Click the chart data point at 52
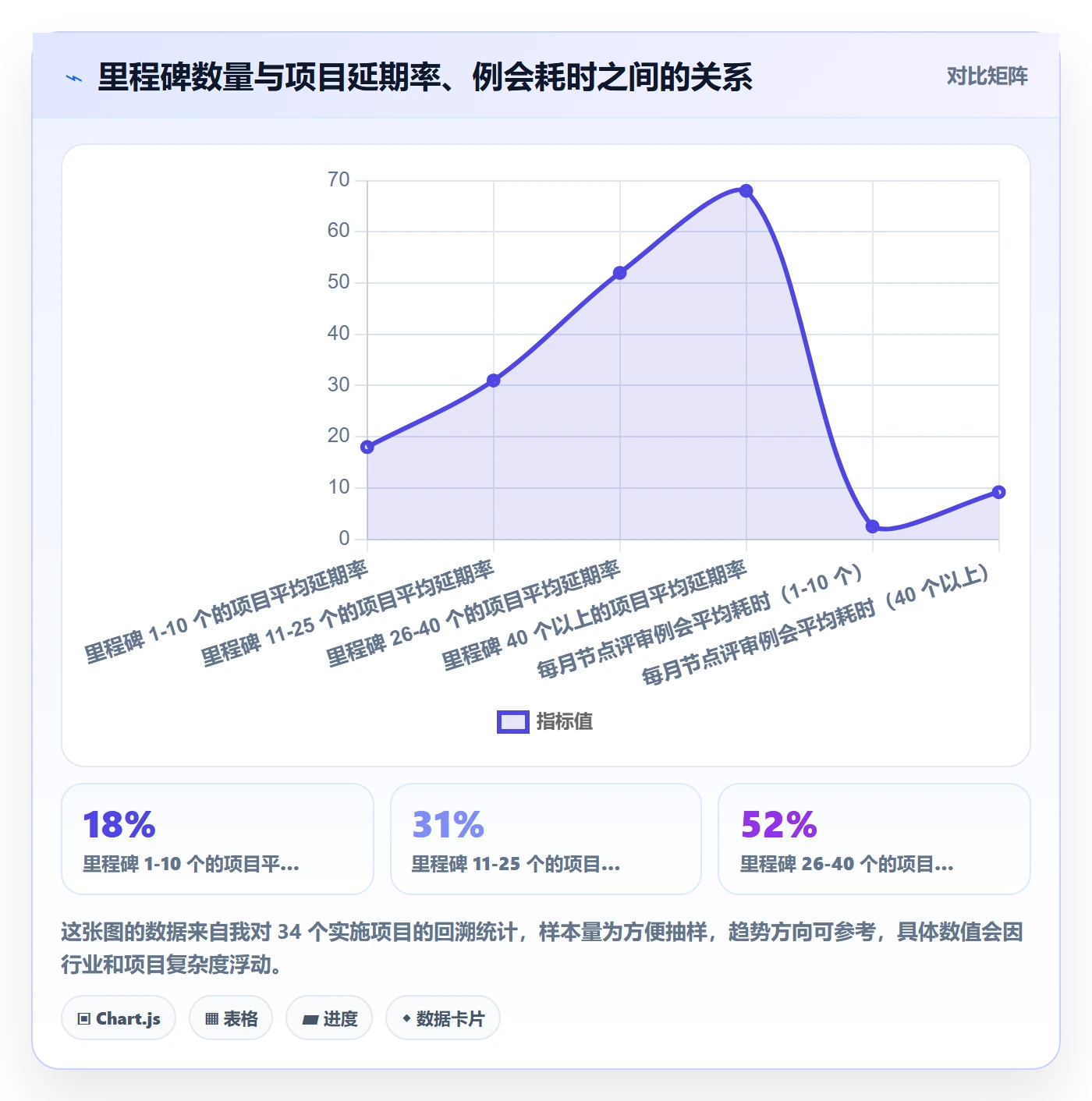This screenshot has width=1092, height=1101. point(620,273)
